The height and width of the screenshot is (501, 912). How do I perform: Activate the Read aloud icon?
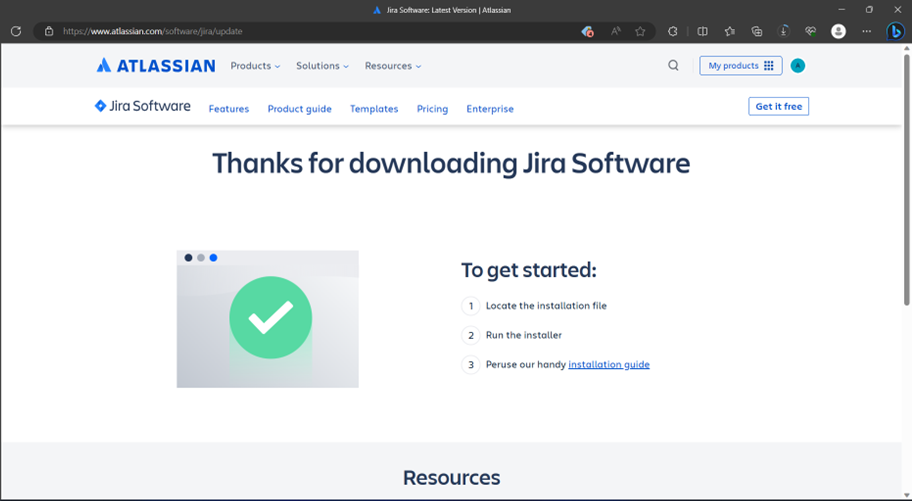coord(615,31)
